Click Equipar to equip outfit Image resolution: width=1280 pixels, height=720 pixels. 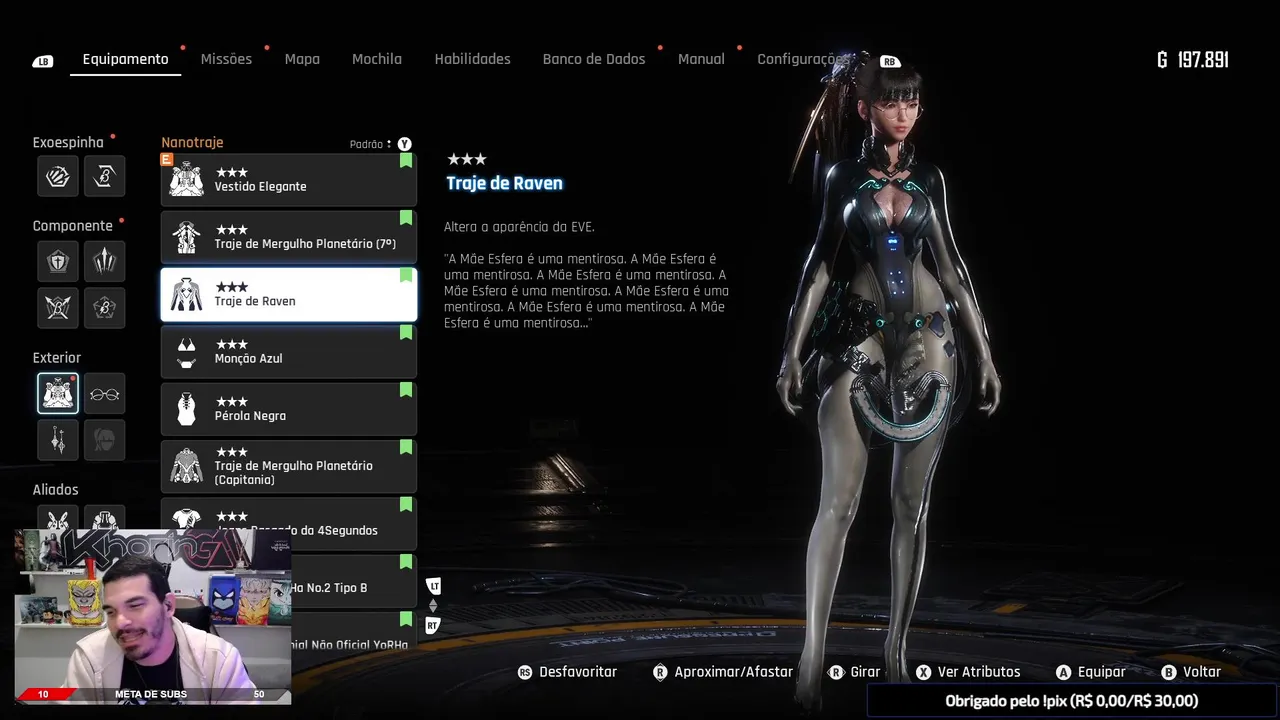pos(1102,672)
